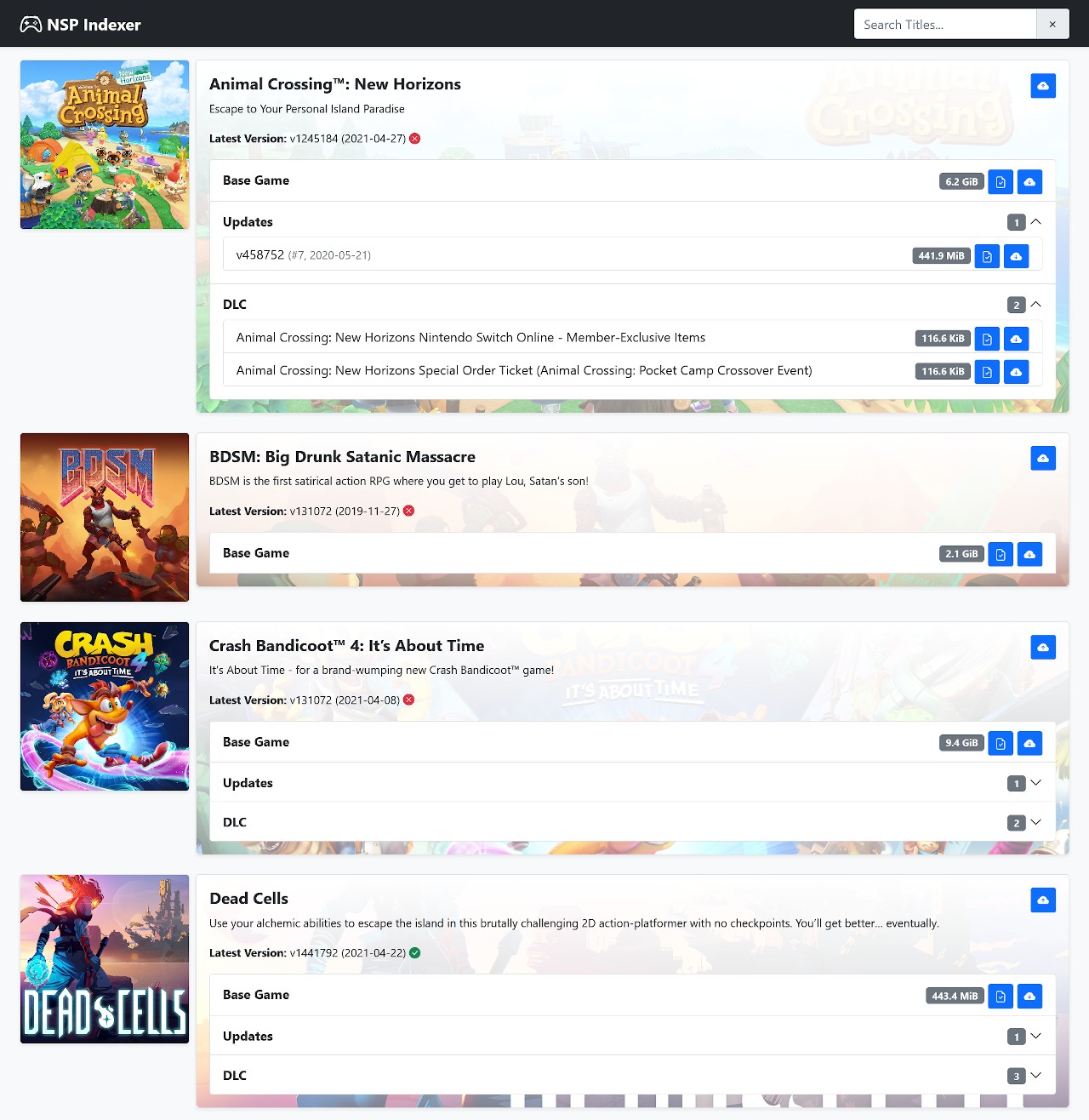The image size is (1089, 1120).
Task: Select the Dead Cells title heading
Action: coord(248,899)
